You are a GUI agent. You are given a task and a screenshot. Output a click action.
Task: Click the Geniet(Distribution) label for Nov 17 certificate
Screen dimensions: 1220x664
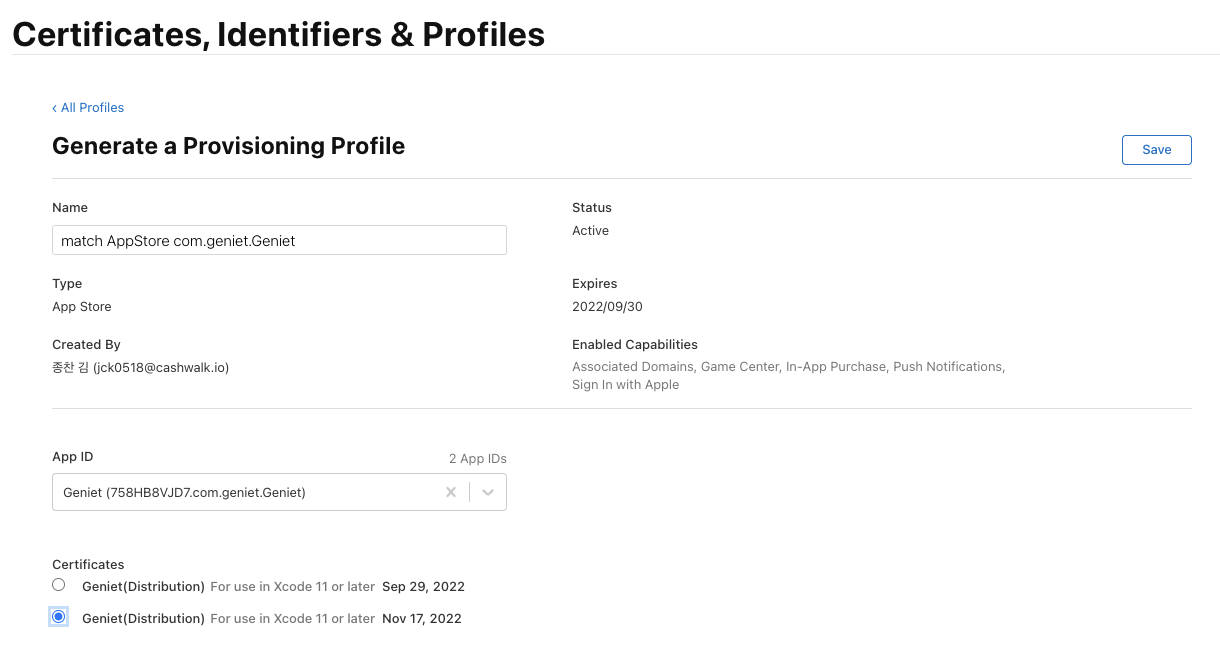143,619
